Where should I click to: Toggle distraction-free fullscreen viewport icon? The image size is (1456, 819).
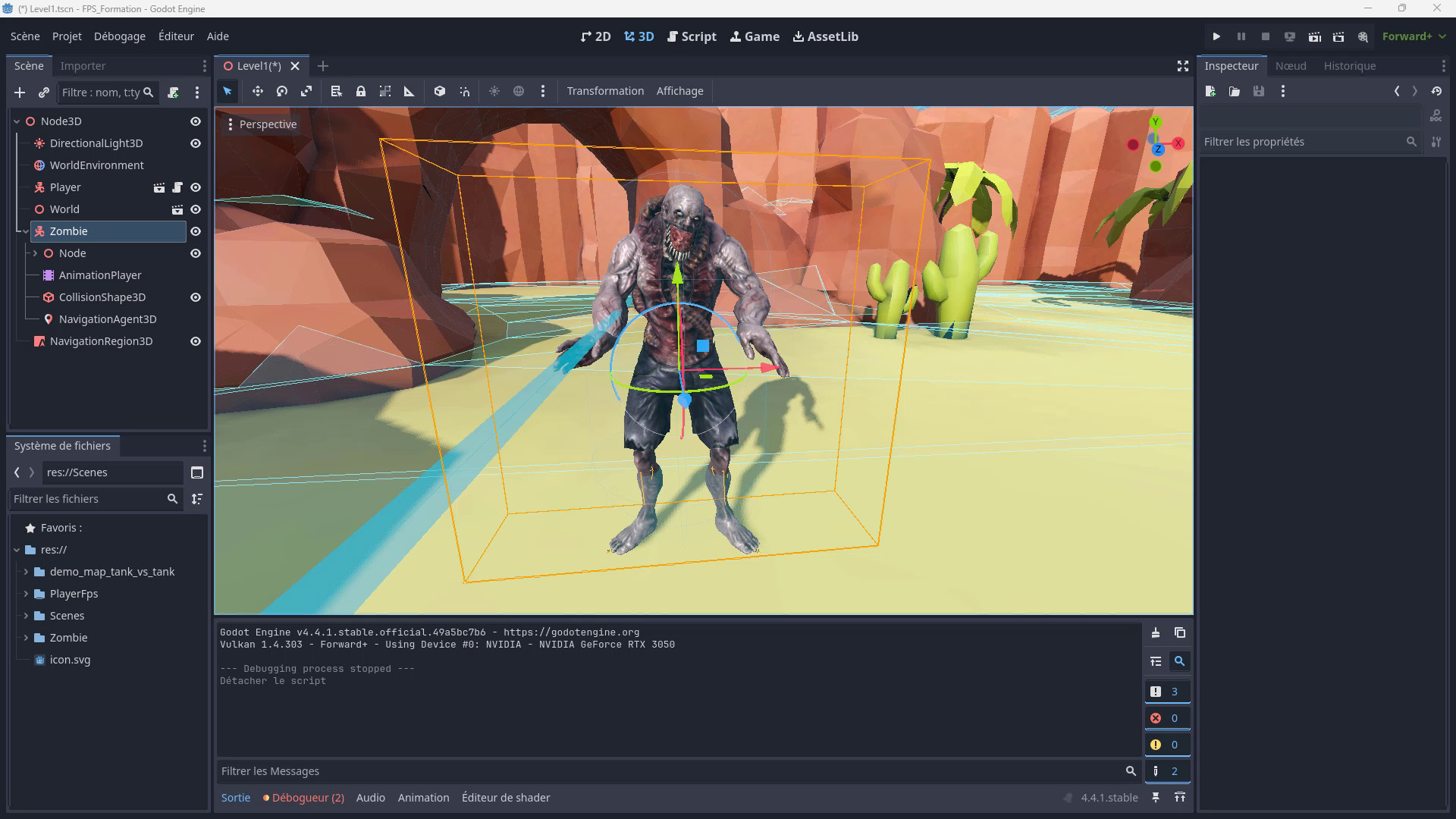point(1182,66)
